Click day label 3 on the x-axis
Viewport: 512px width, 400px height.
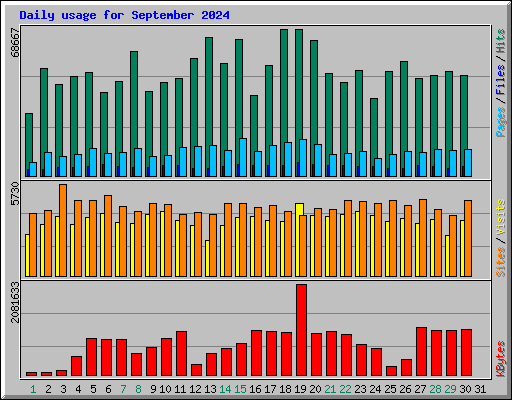pyautogui.click(x=63, y=389)
